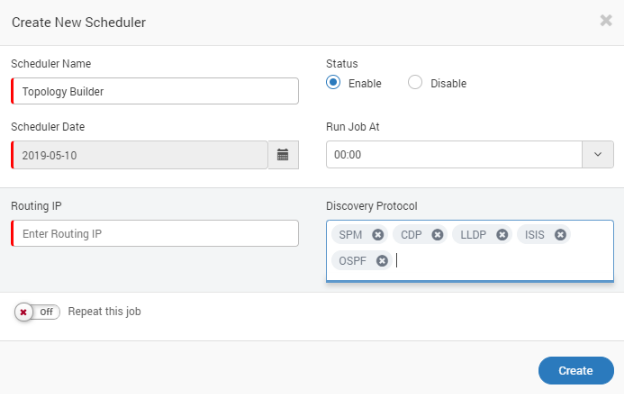Image resolution: width=624 pixels, height=395 pixels.
Task: Click the ISIS tag label
Action: click(534, 235)
